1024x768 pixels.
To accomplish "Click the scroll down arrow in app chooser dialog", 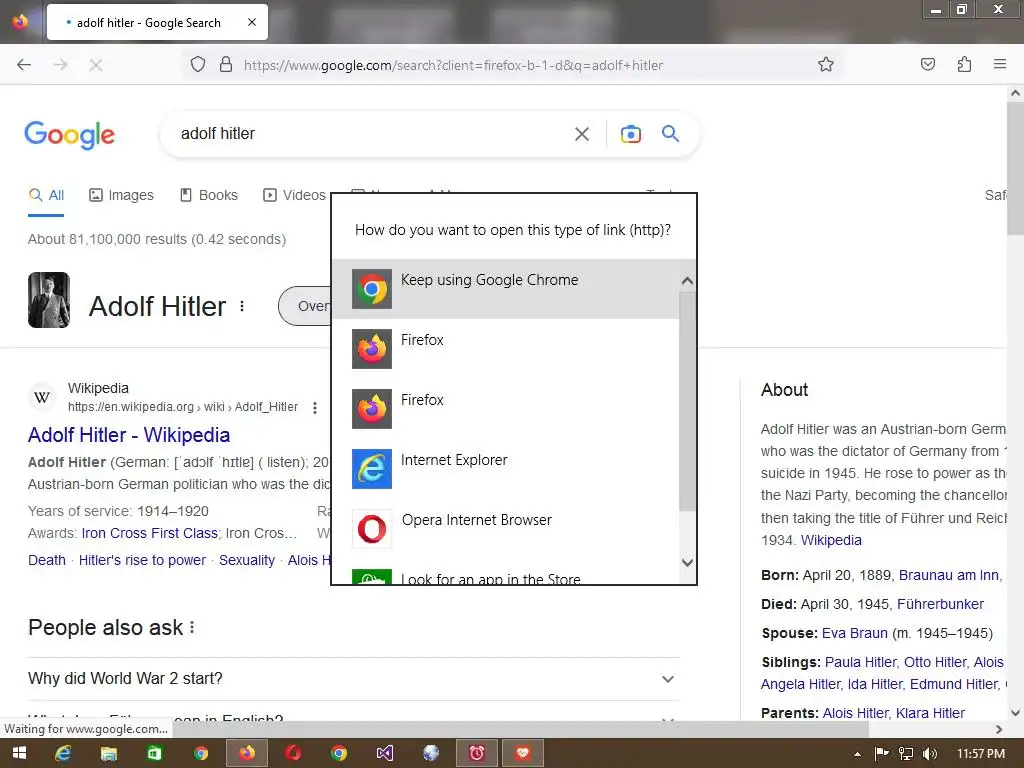I will tap(687, 562).
